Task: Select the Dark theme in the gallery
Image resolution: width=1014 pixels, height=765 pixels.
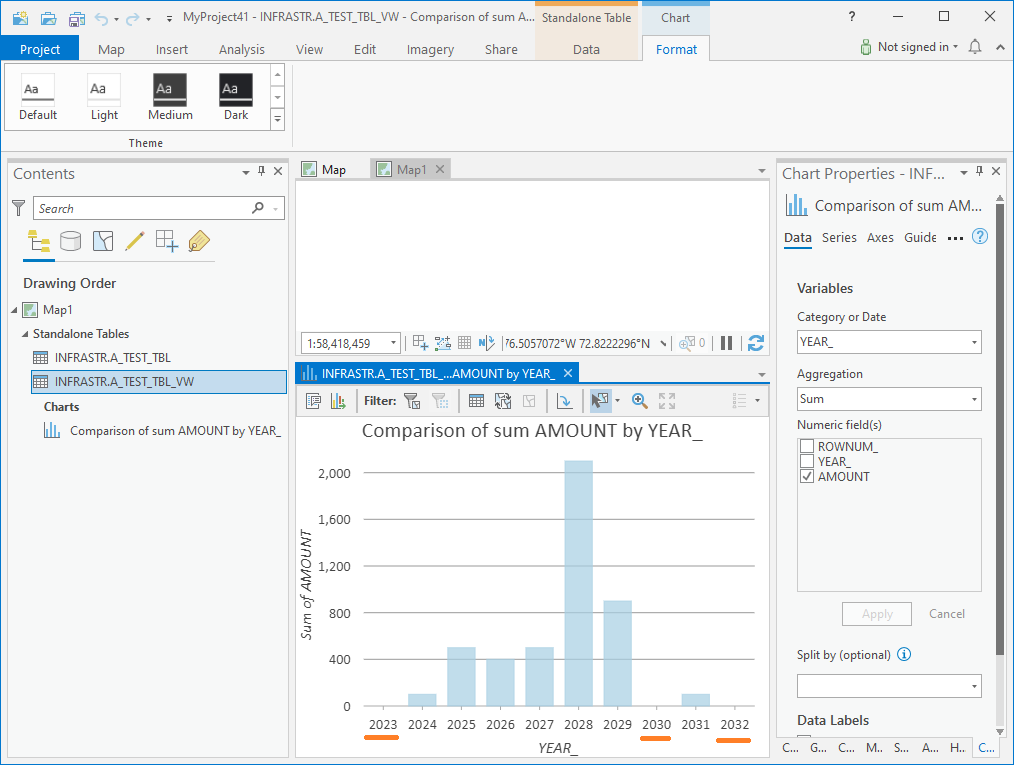Action: [x=235, y=95]
